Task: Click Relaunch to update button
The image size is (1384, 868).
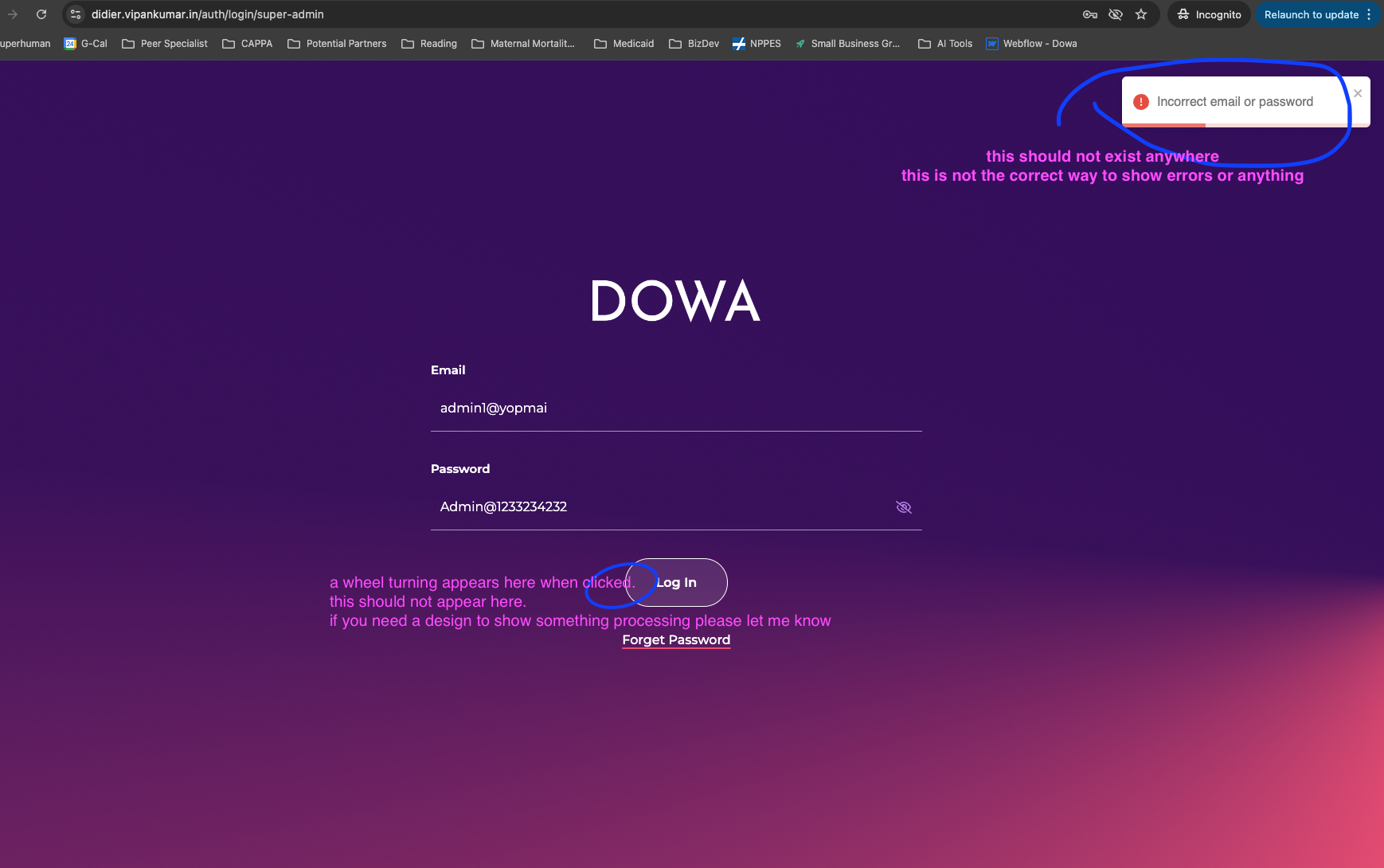Action: (x=1311, y=14)
